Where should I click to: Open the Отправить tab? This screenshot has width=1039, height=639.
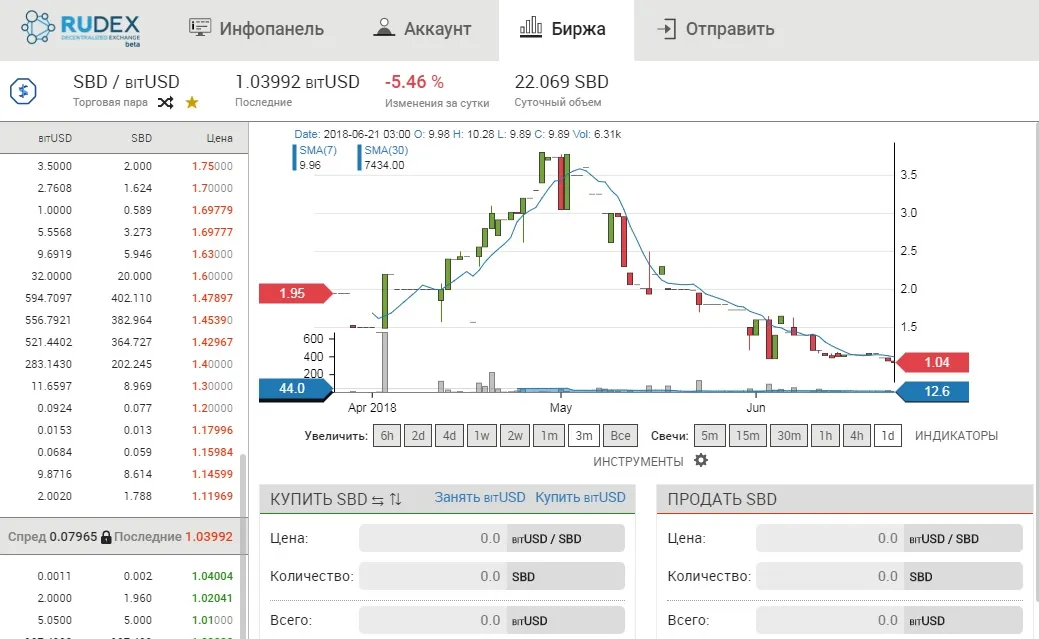pyautogui.click(x=715, y=29)
